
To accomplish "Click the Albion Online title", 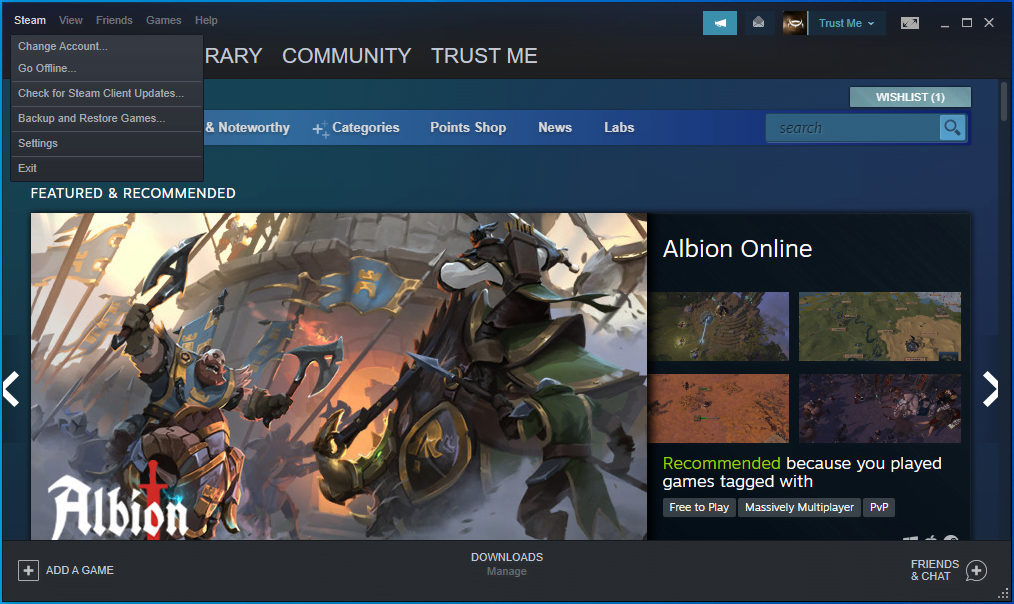I will (737, 249).
